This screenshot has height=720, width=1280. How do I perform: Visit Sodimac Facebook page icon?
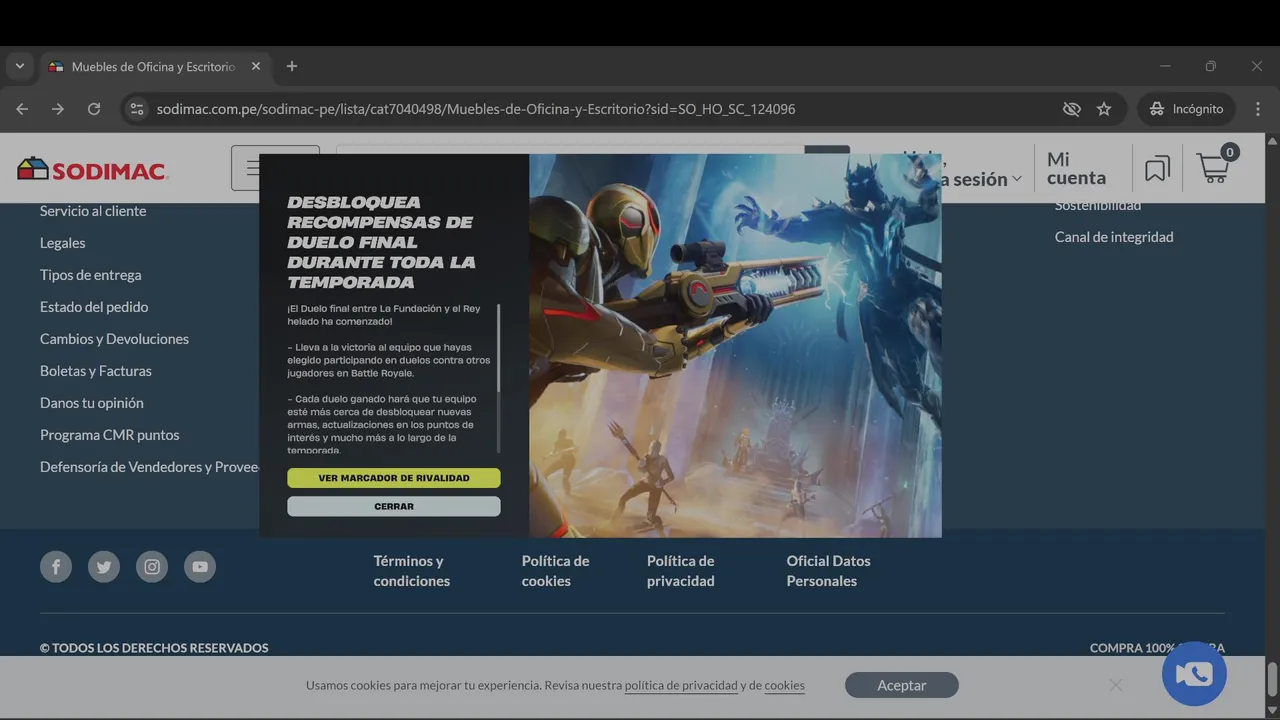[56, 567]
